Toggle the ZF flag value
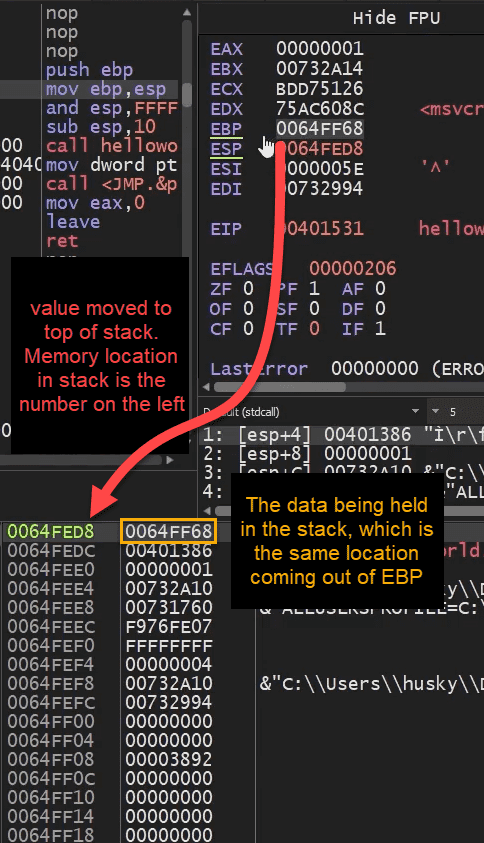Screen dimensions: 484x843 [248, 289]
